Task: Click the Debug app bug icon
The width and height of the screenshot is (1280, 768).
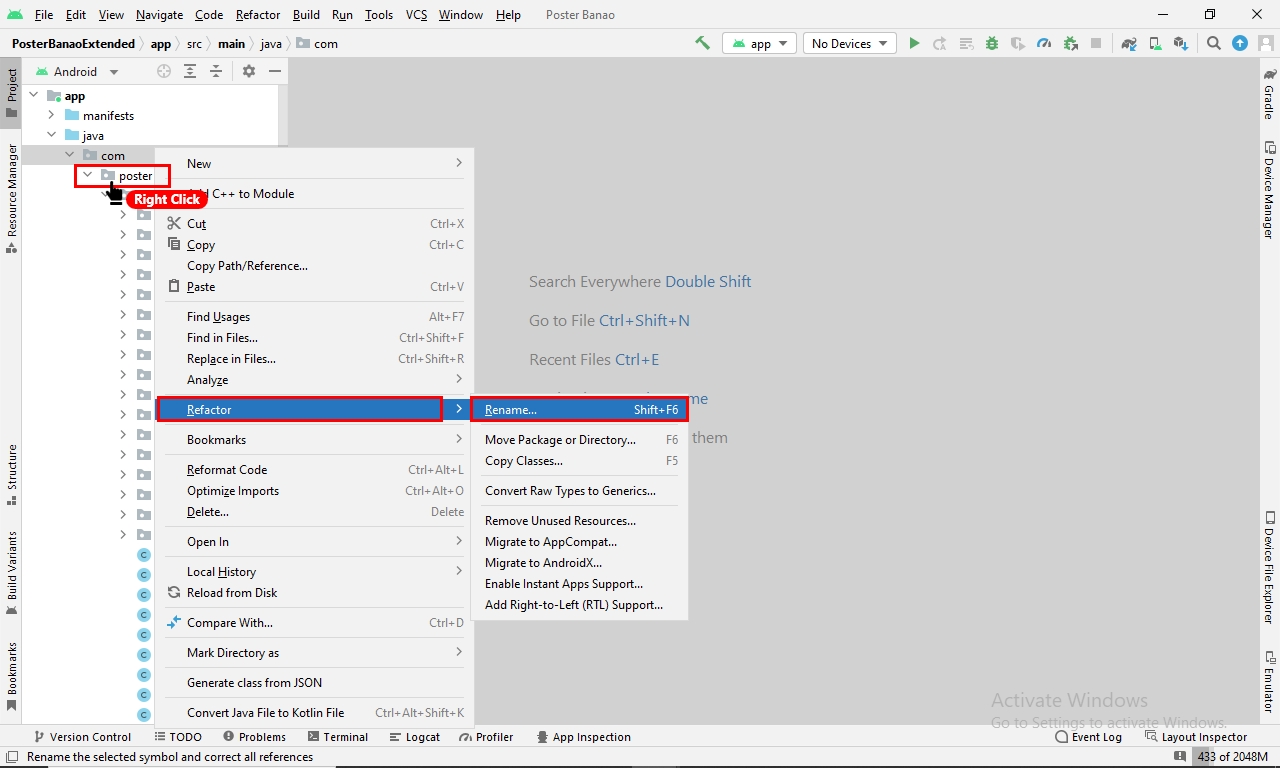Action: click(x=992, y=43)
